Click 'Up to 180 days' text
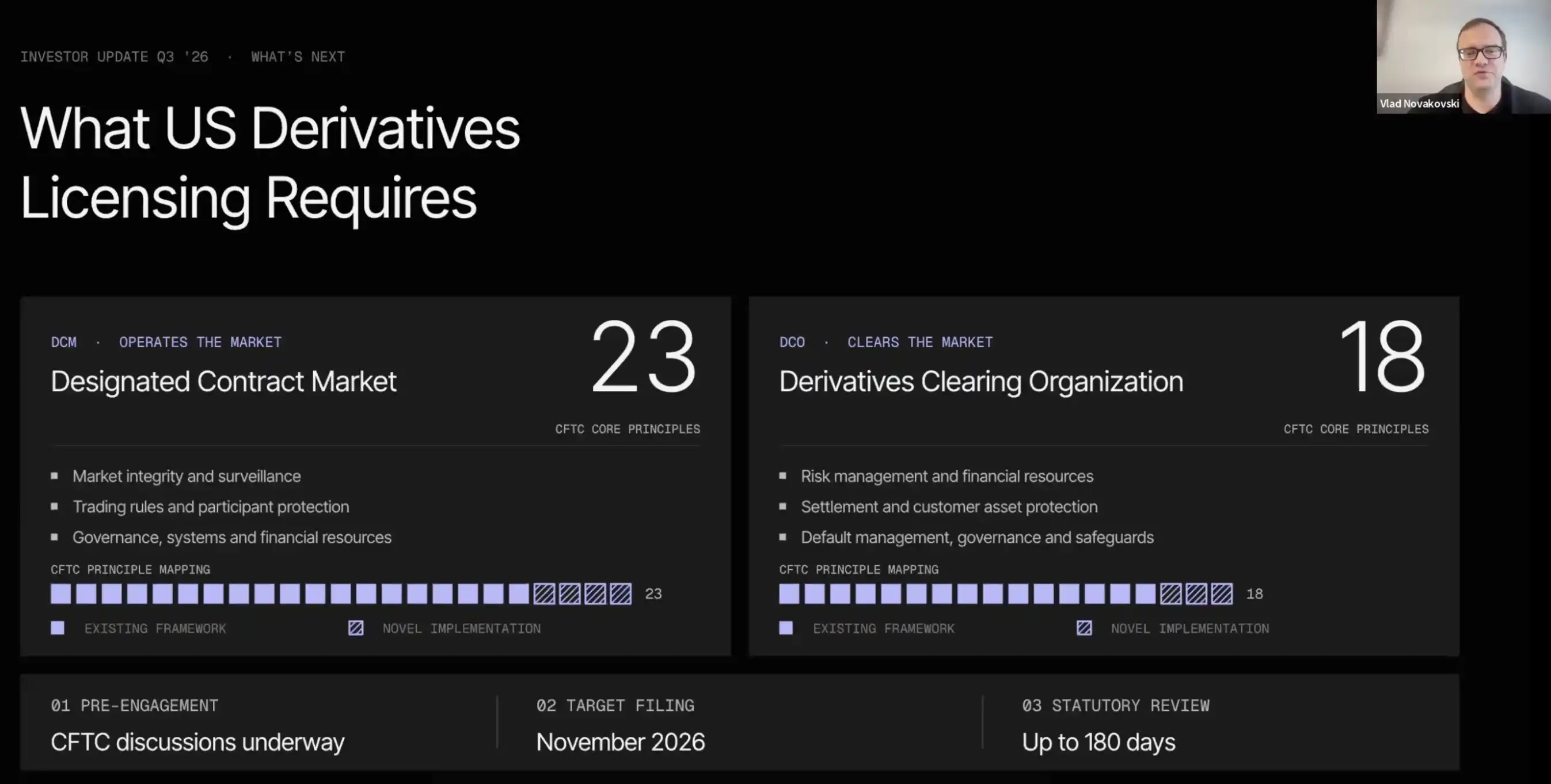The height and width of the screenshot is (784, 1551). (x=1099, y=742)
